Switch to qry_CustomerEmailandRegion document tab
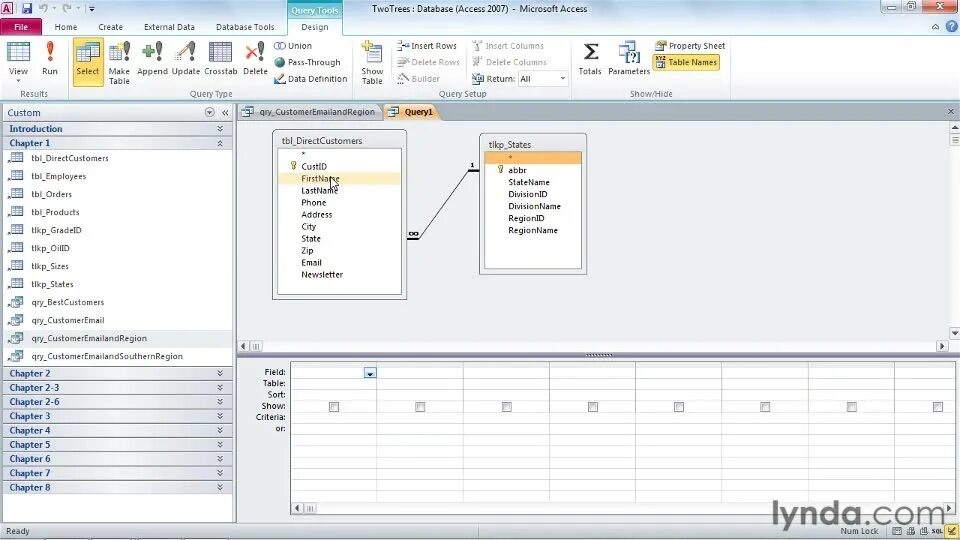The image size is (960, 540). tap(309, 112)
